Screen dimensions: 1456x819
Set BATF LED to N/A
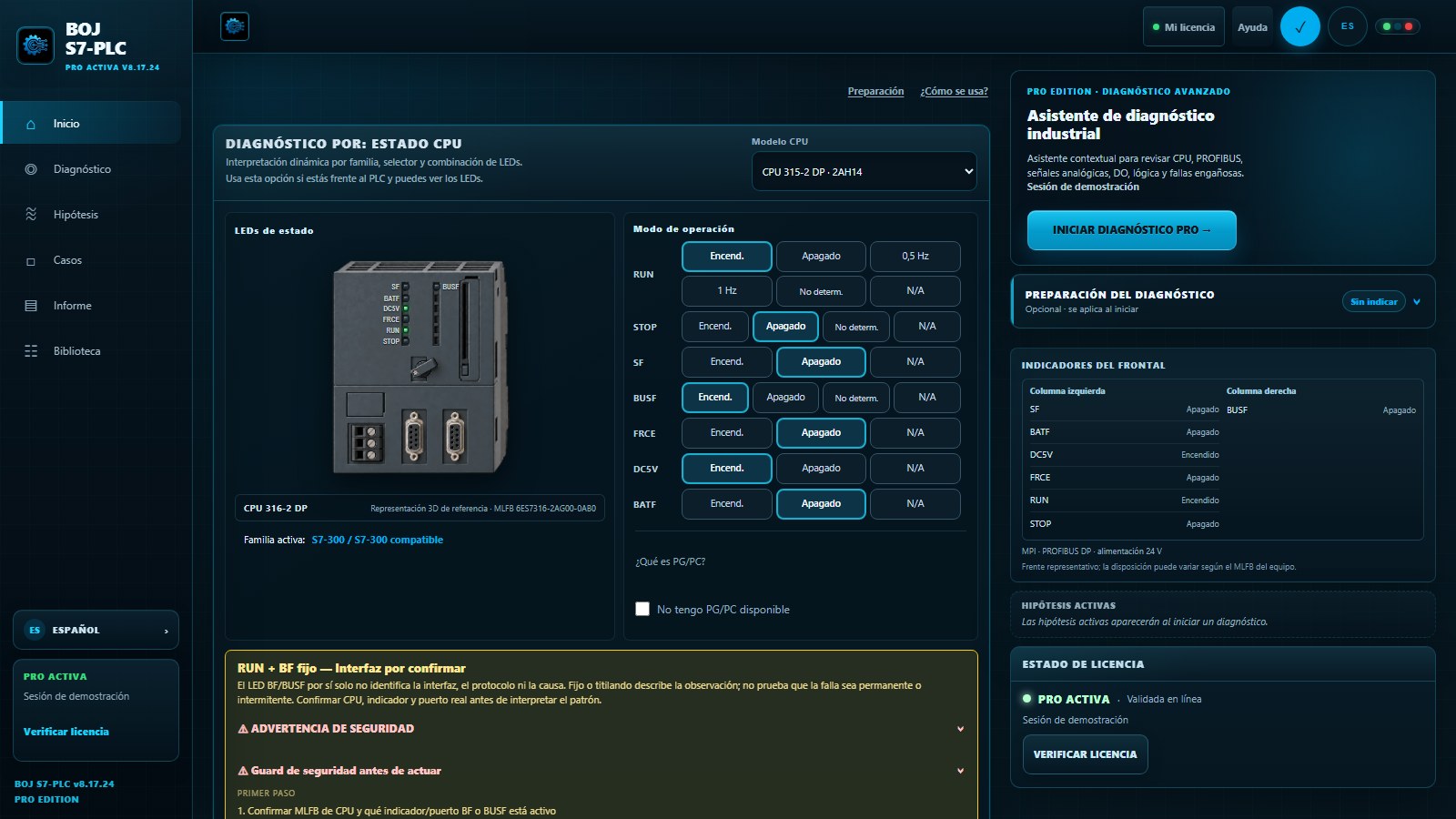click(915, 504)
